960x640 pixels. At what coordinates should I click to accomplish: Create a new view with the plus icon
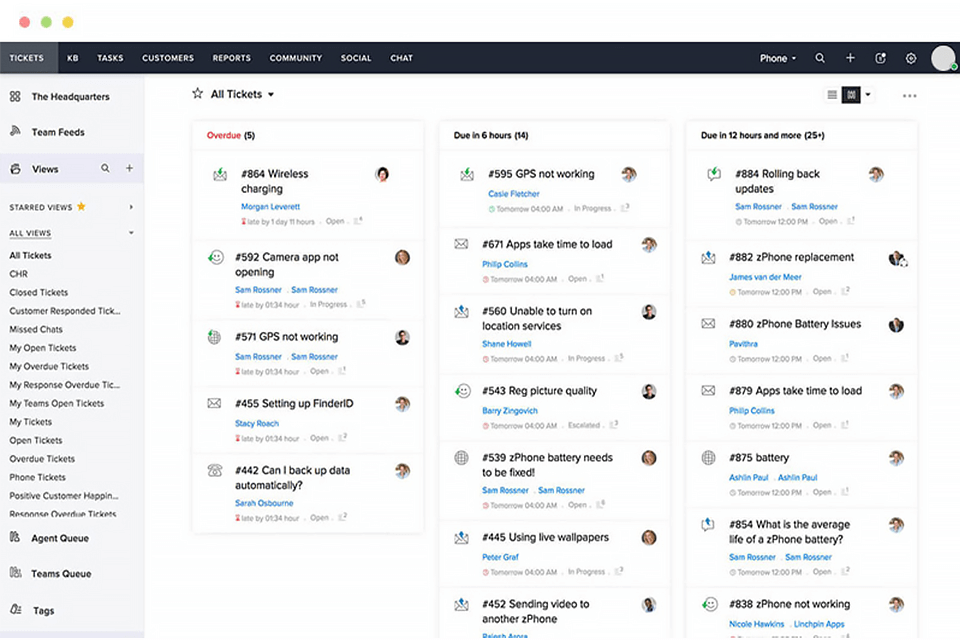coord(130,168)
